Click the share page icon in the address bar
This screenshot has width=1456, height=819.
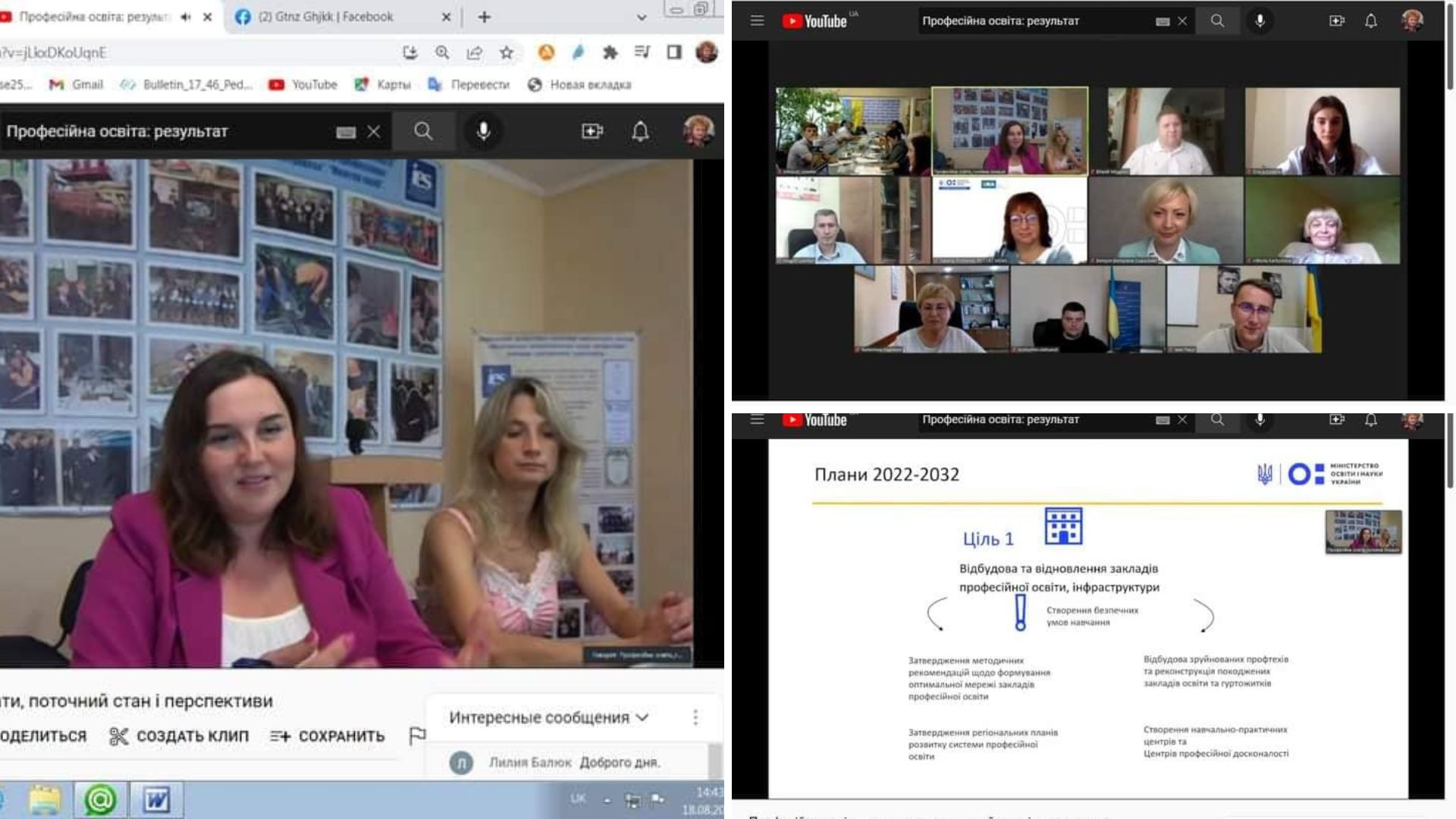click(x=475, y=52)
